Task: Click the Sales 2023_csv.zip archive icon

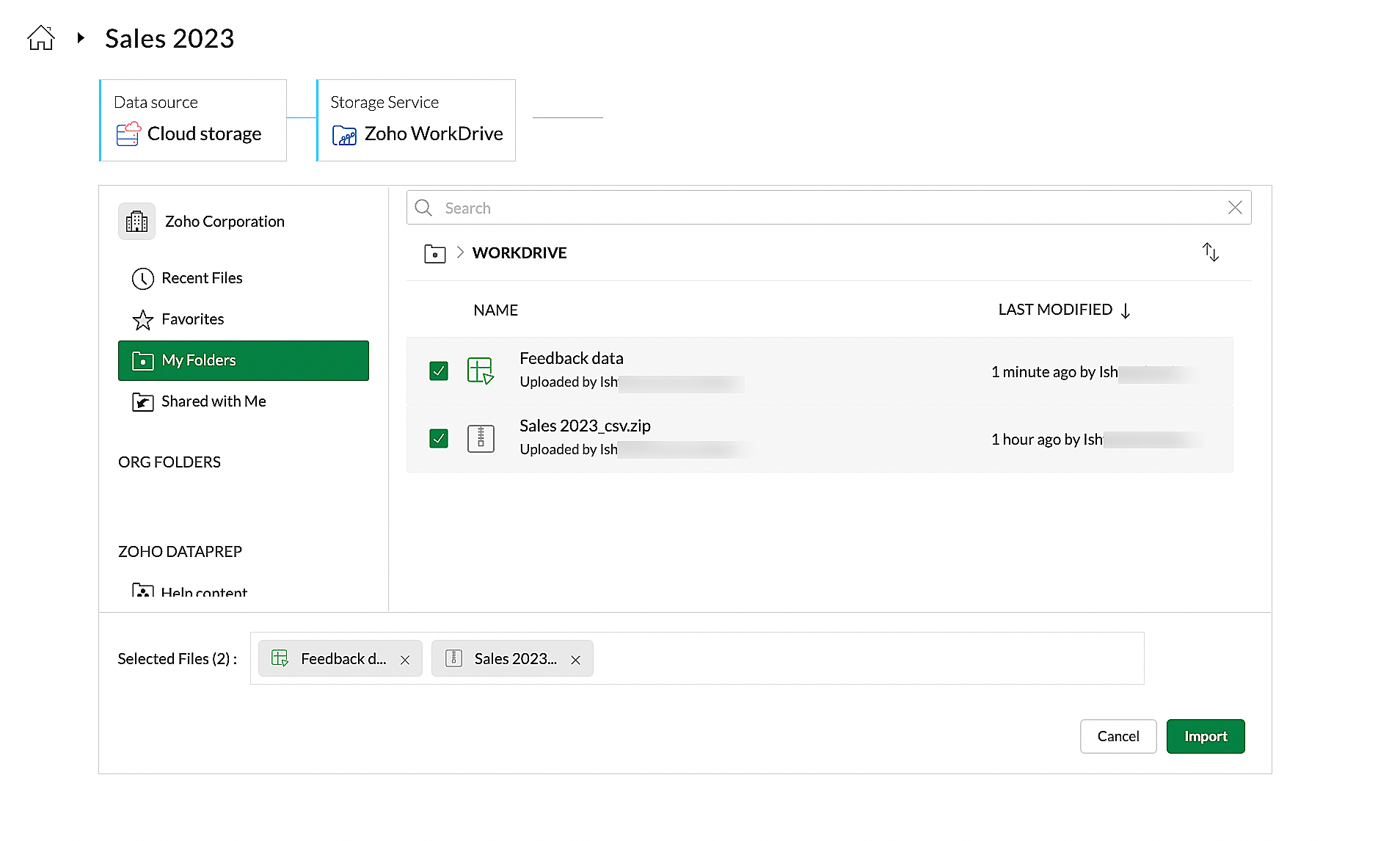Action: coord(481,439)
